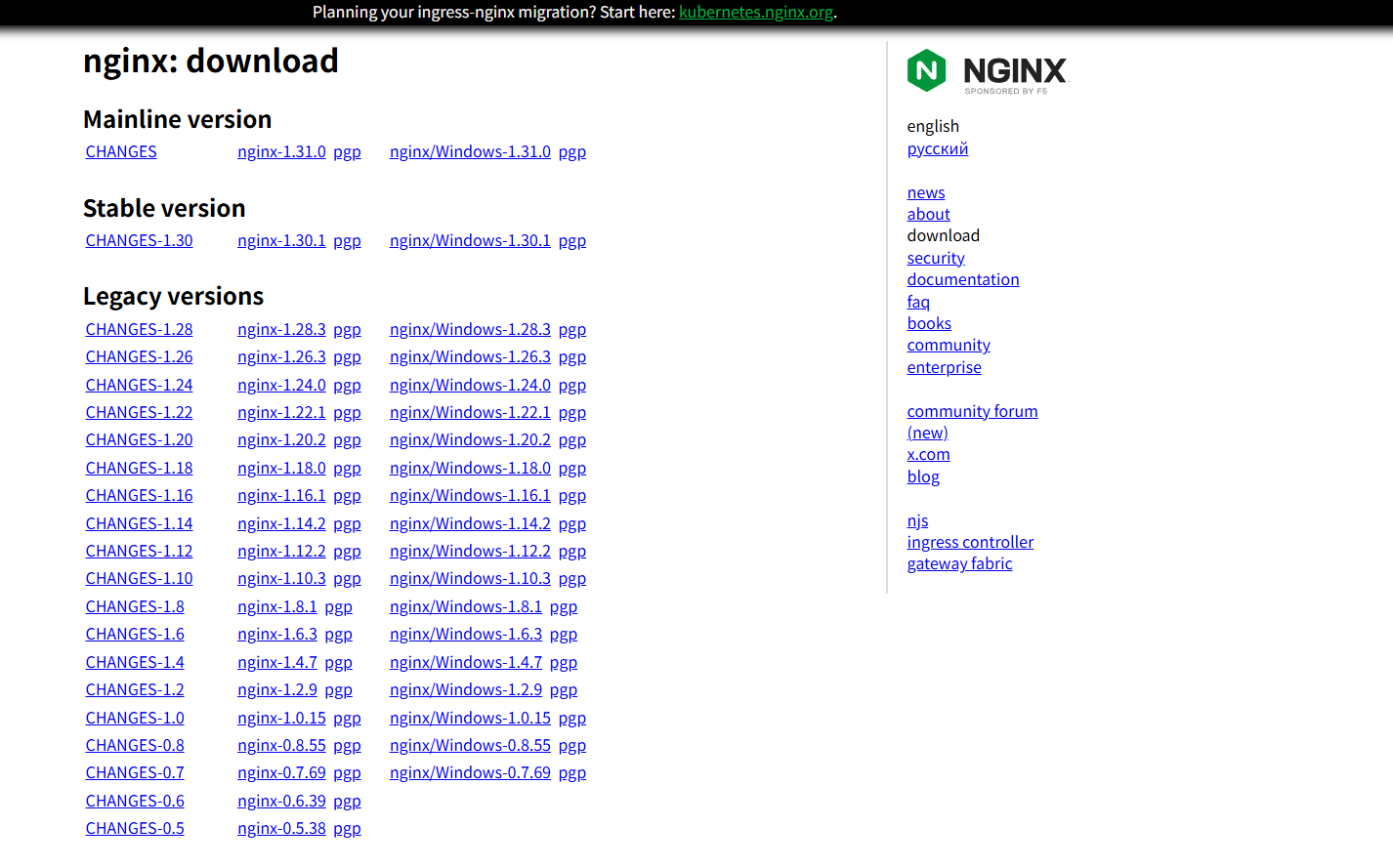Download nginx-1.26.3
Screen dimensions: 1393x868
[281, 356]
